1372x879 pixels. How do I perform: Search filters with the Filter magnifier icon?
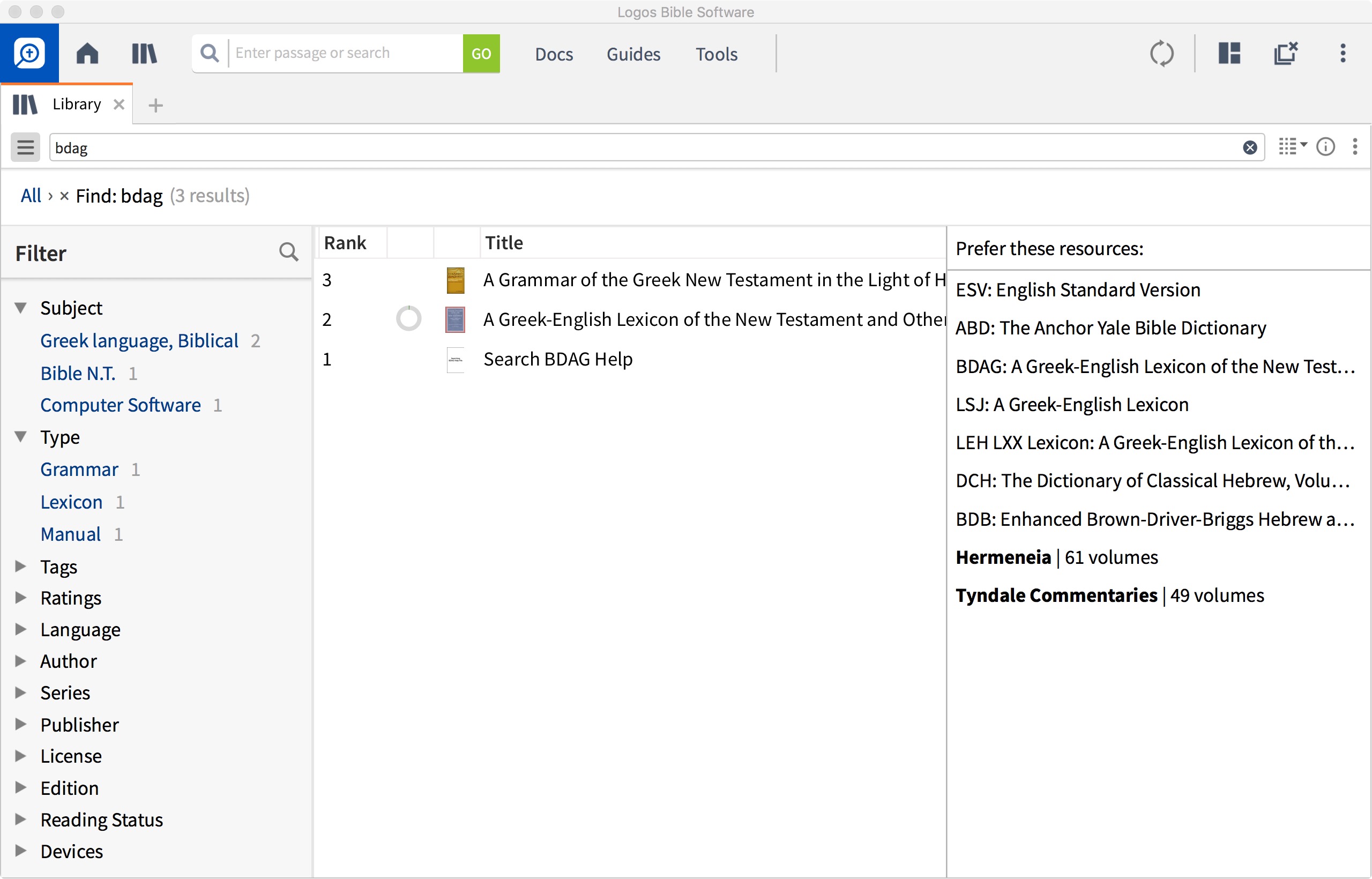pos(289,252)
